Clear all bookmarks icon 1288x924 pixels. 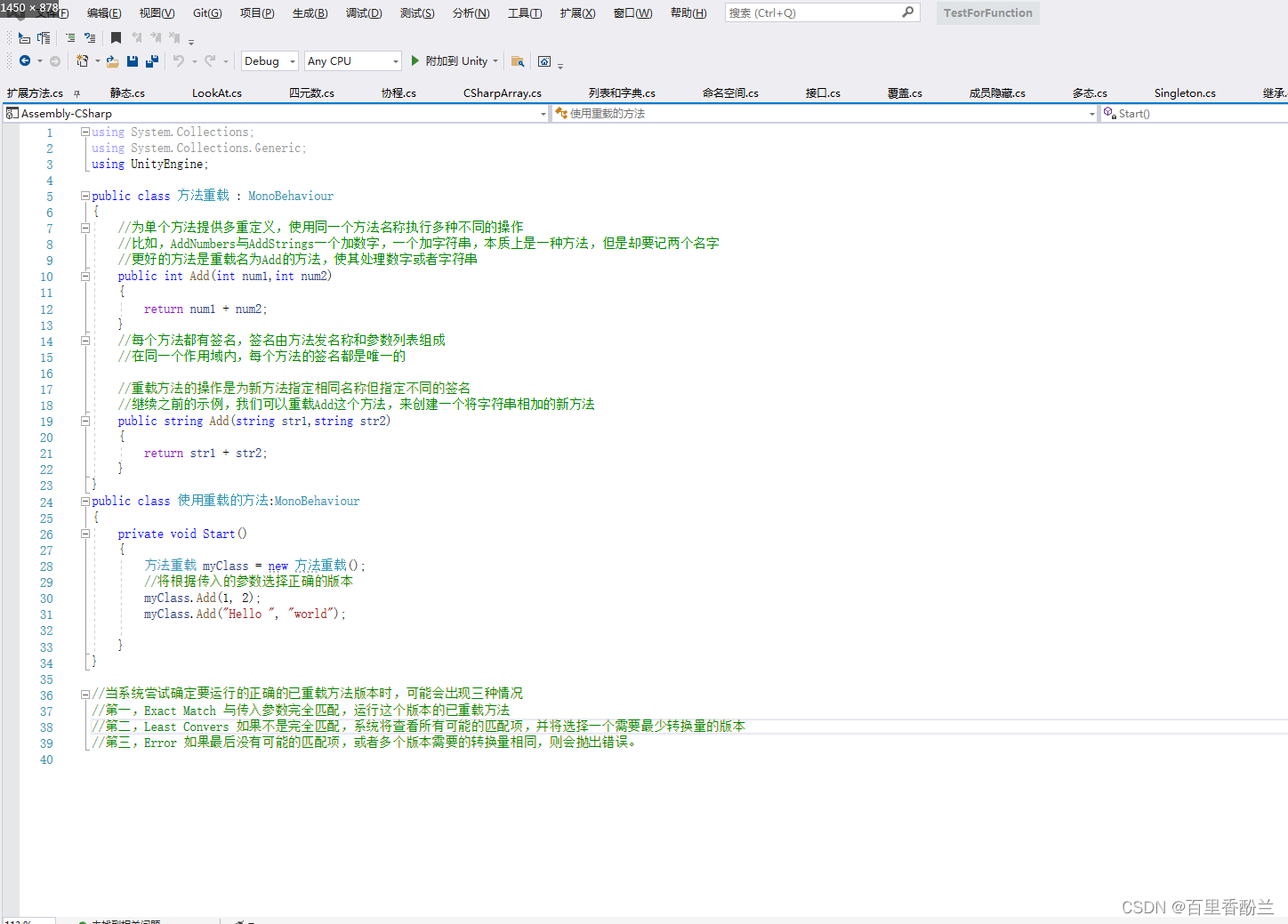click(175, 37)
